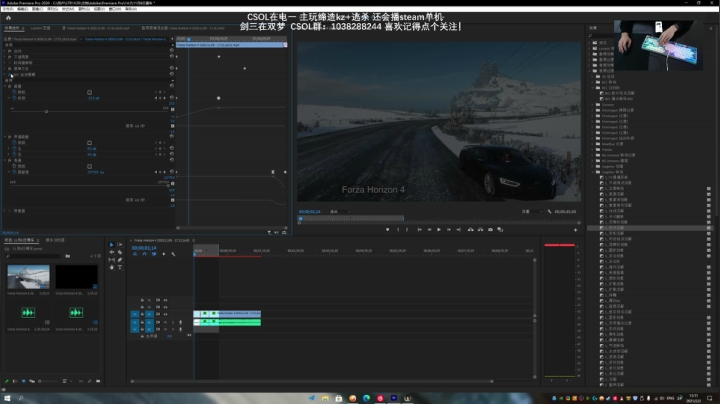Step back one frame in Program Monitor
The image size is (720, 404).
429,230
